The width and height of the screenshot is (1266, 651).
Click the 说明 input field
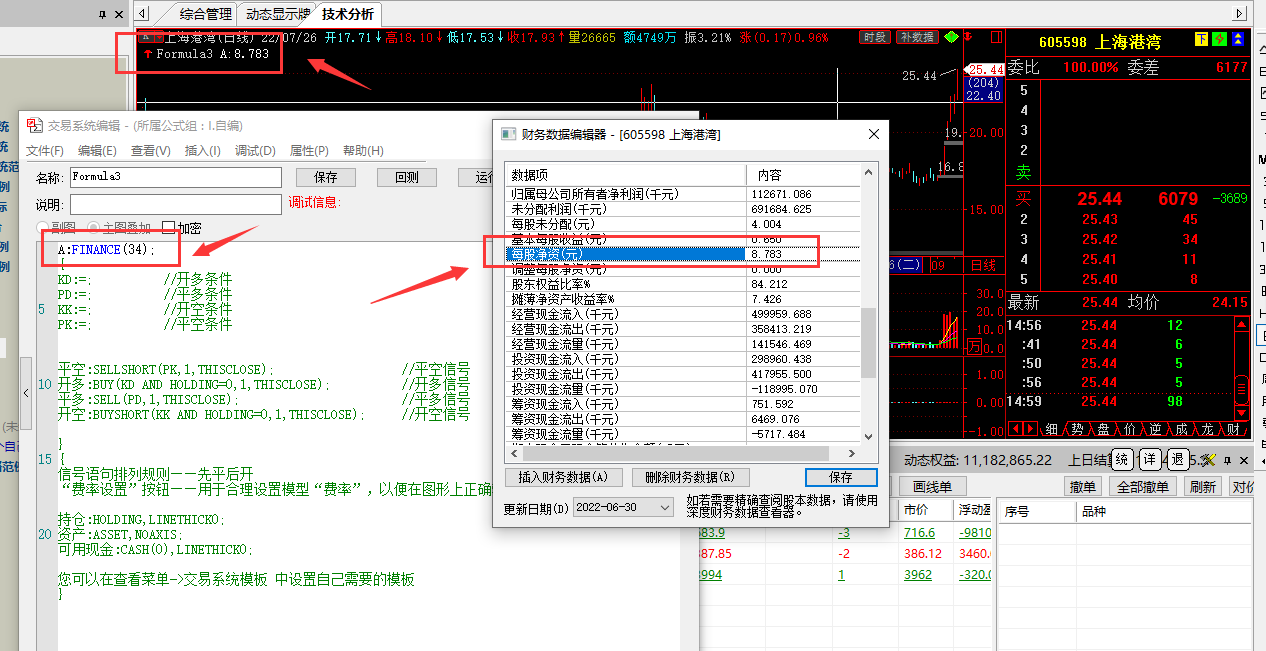tap(175, 203)
